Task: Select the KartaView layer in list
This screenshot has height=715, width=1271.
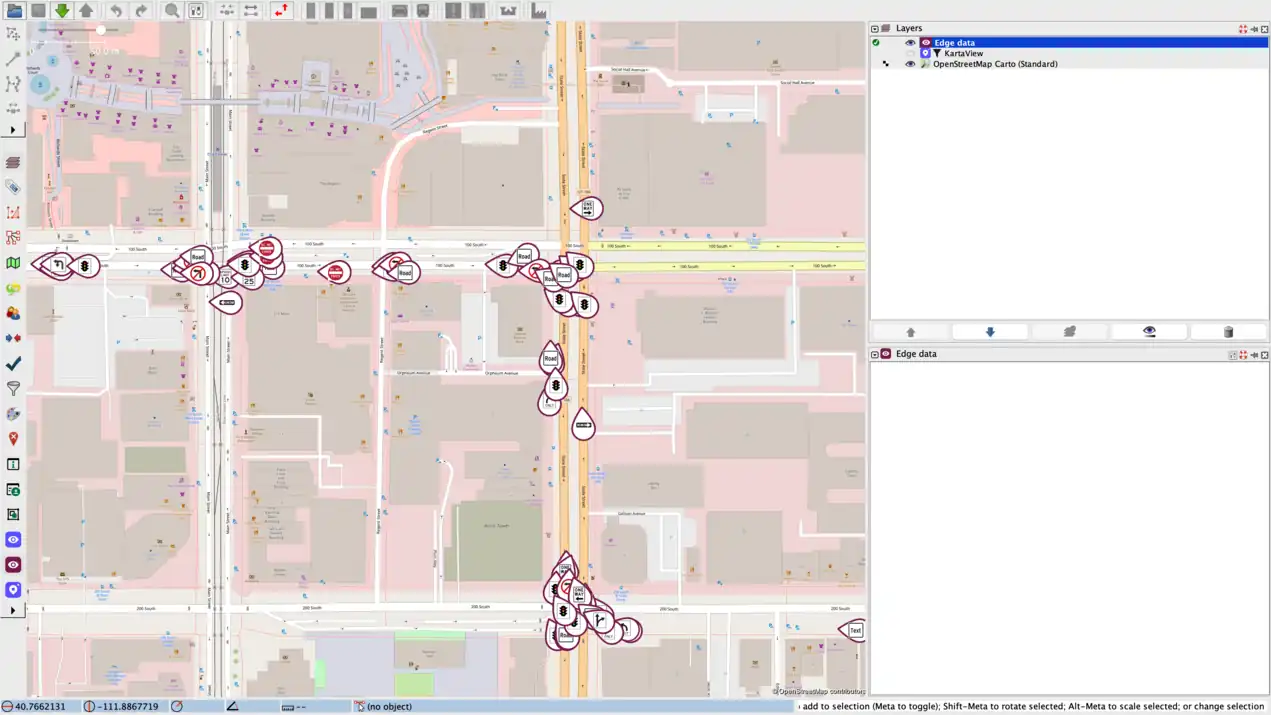Action: (x=963, y=53)
